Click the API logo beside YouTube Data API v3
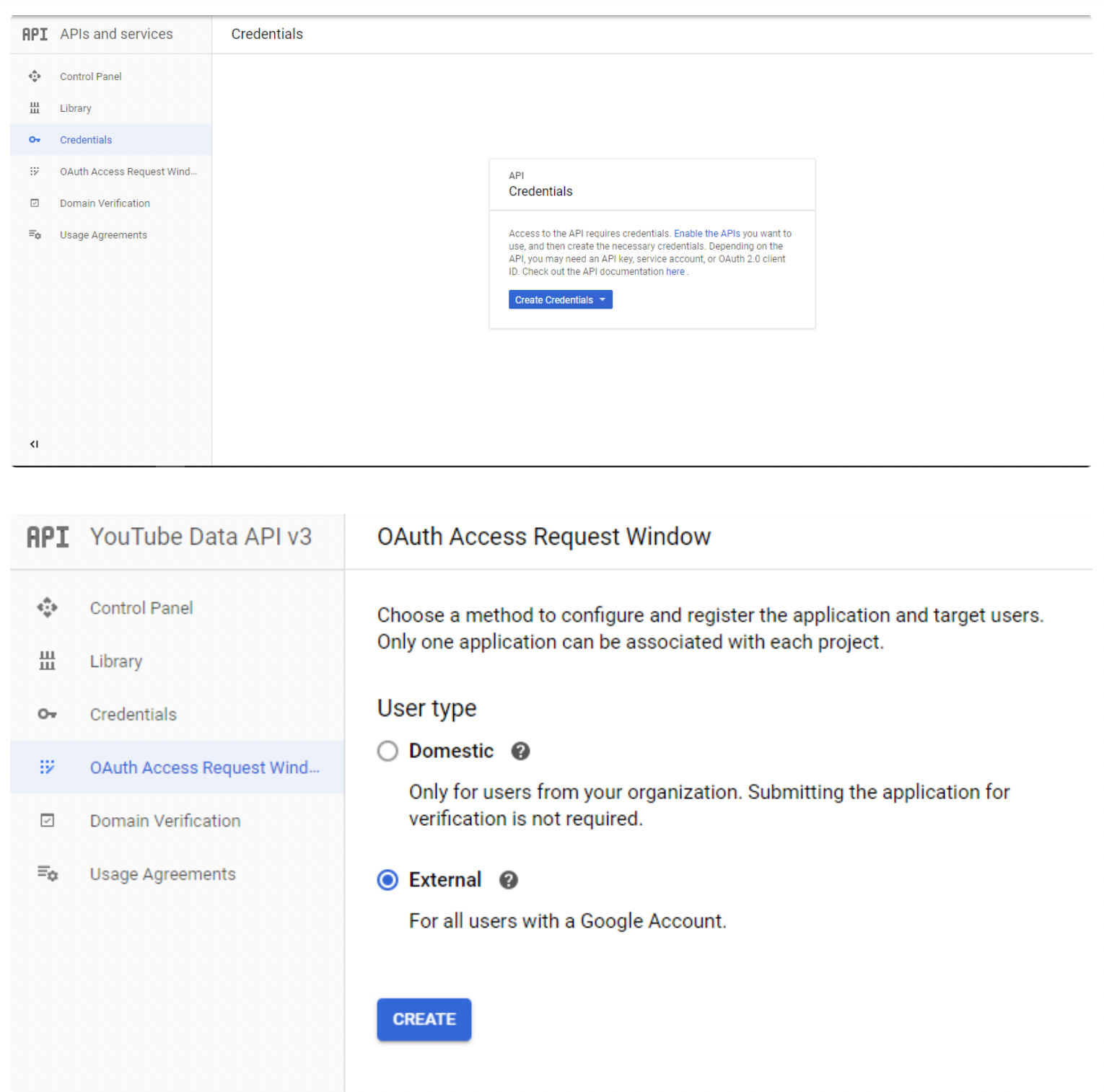Viewport: 1104px width, 1092px height. click(x=48, y=537)
